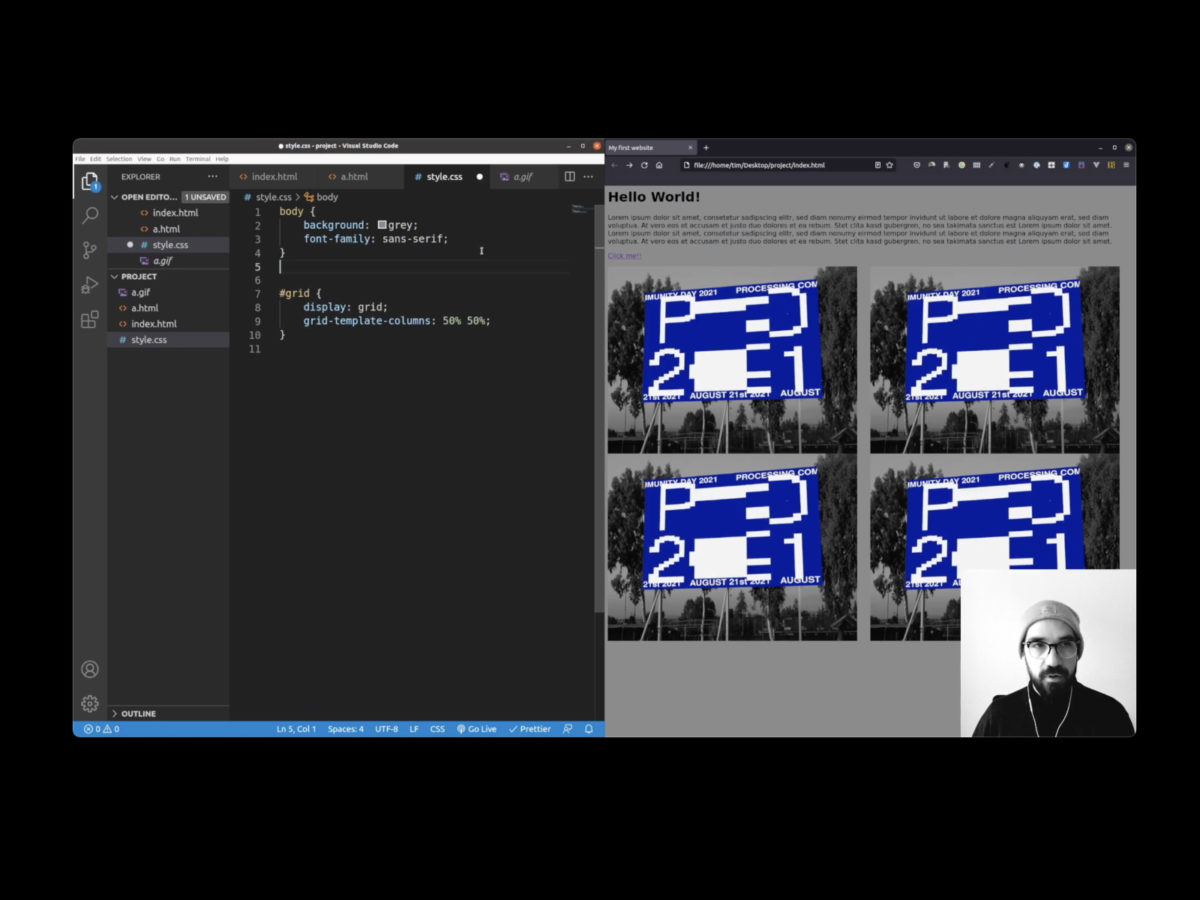Click the Ln 5, Col 1 indicator
The image size is (1200, 900).
[296, 729]
